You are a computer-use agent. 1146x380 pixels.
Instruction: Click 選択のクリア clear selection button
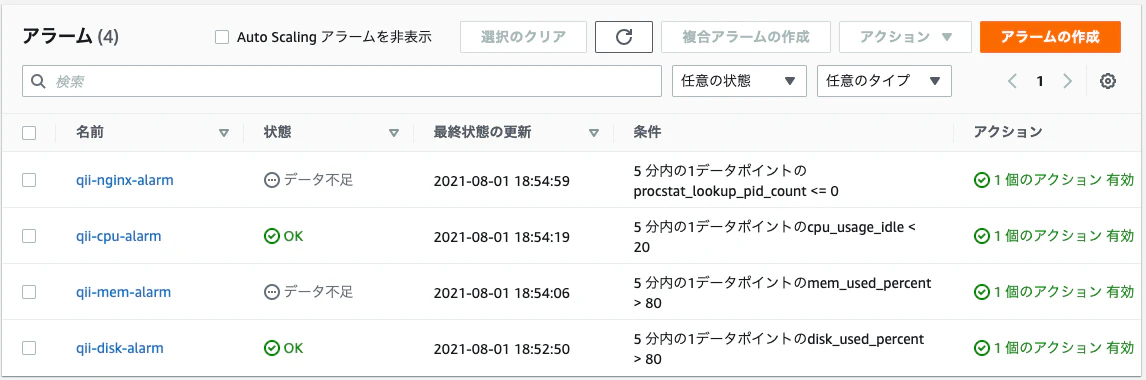(523, 37)
